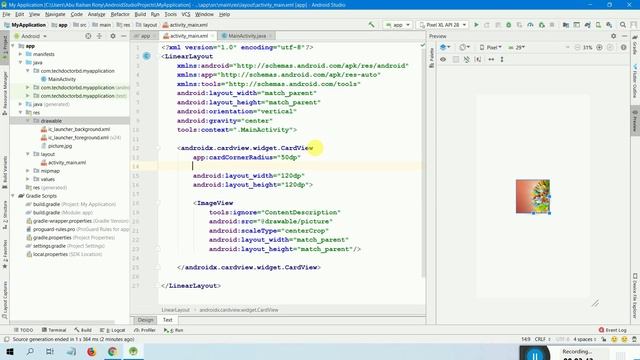Open the Logcat tool window
Viewport: 640px width, 360px height.
(114, 330)
